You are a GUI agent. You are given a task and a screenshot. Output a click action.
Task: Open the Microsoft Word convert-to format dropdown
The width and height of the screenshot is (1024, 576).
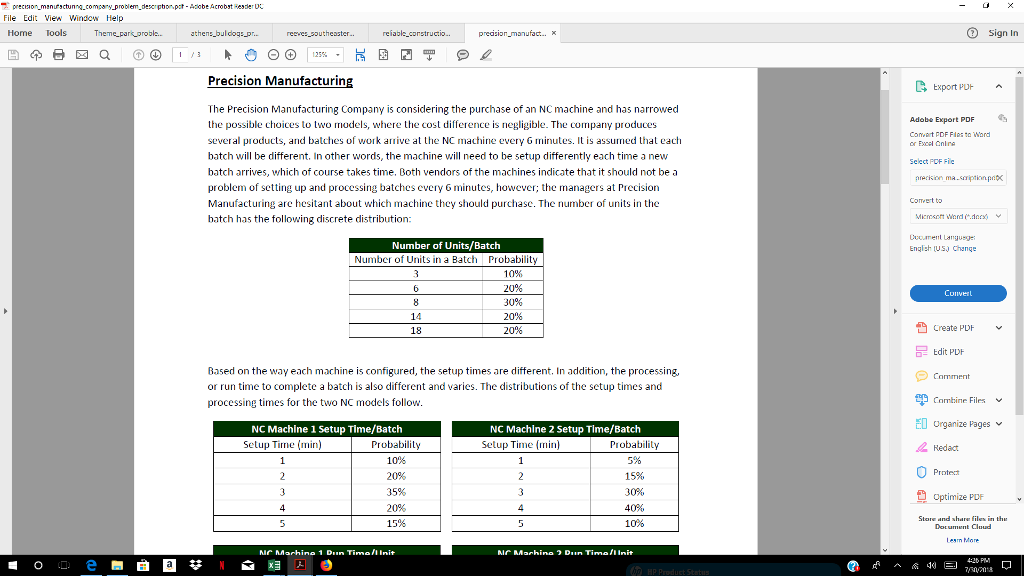(x=958, y=216)
